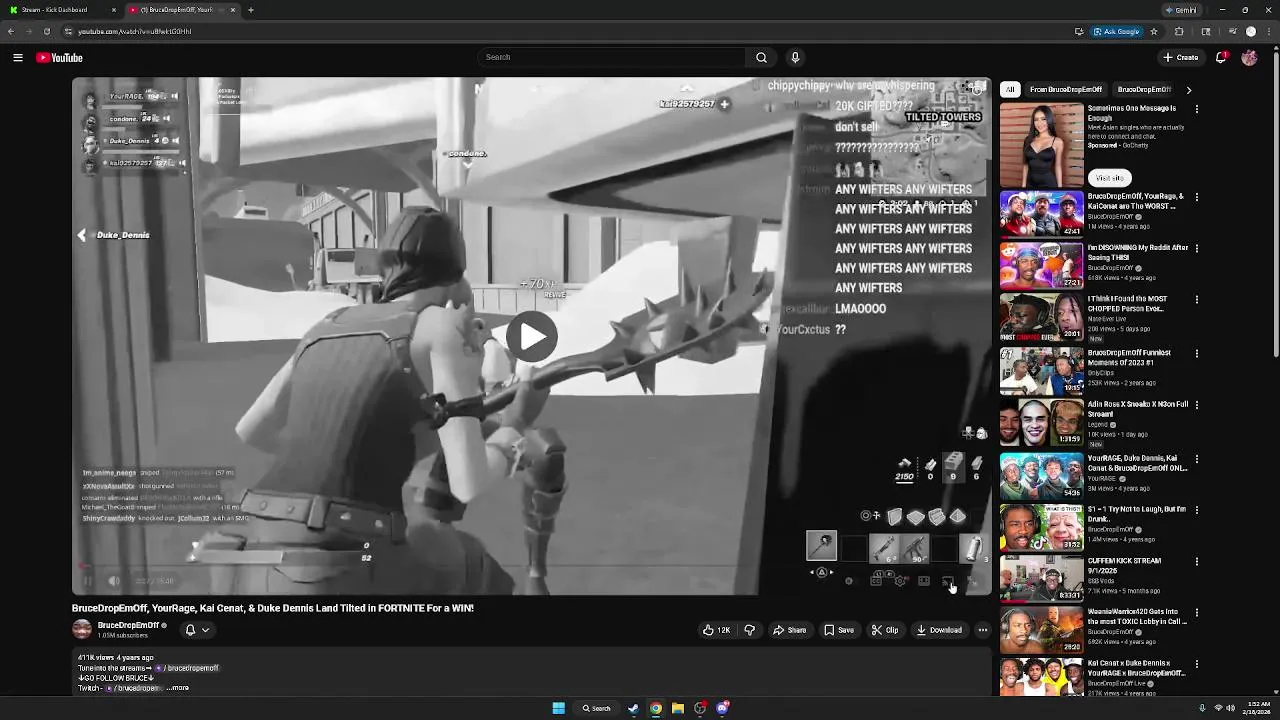This screenshot has width=1280, height=720.
Task: Open Gemini button in browser title bar
Action: (1181, 10)
